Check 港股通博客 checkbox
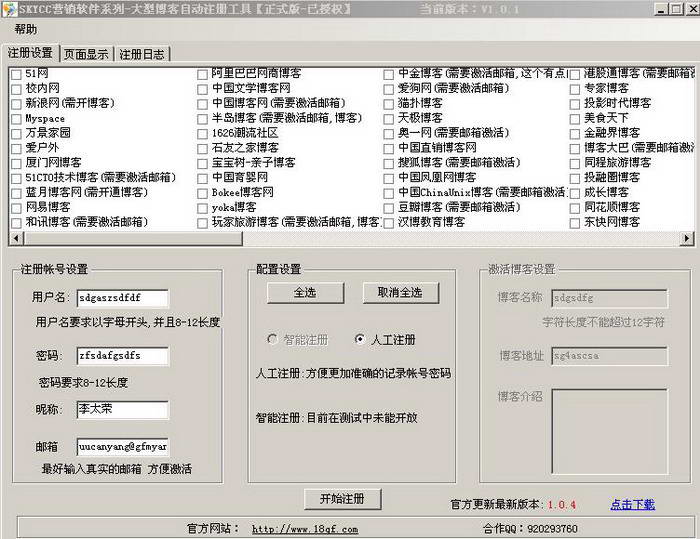The width and height of the screenshot is (700, 539). tap(575, 74)
